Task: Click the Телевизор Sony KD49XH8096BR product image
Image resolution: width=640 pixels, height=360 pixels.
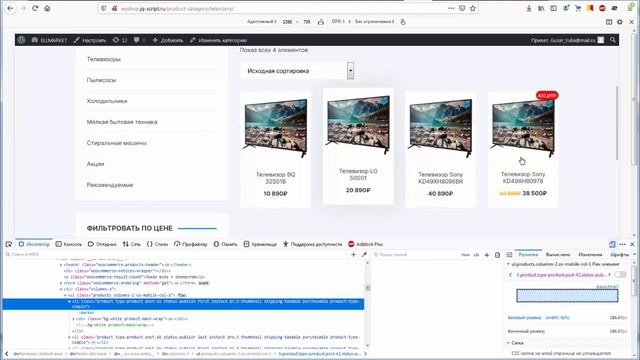Action: tap(440, 127)
